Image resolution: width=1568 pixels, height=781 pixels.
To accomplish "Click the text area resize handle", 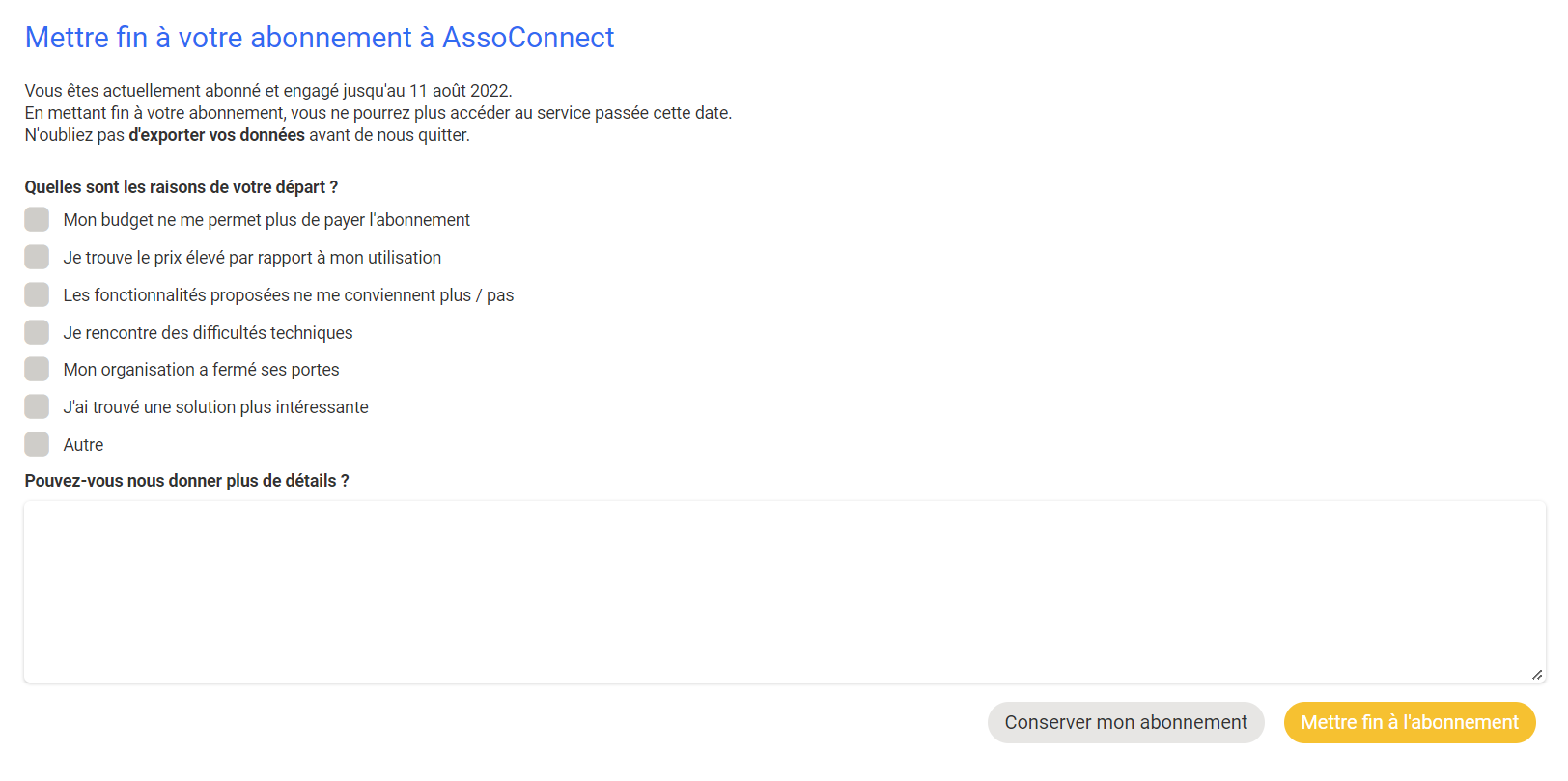I will click(1537, 674).
